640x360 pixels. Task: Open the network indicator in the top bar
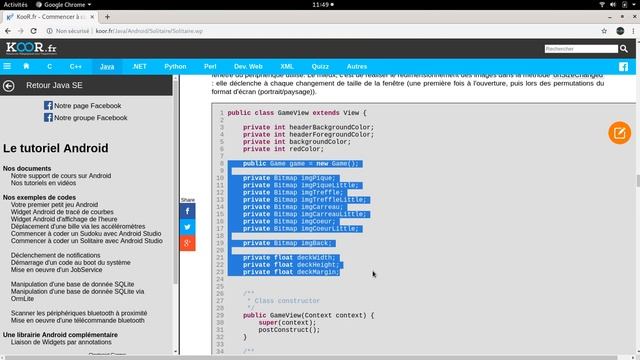pos(602,4)
